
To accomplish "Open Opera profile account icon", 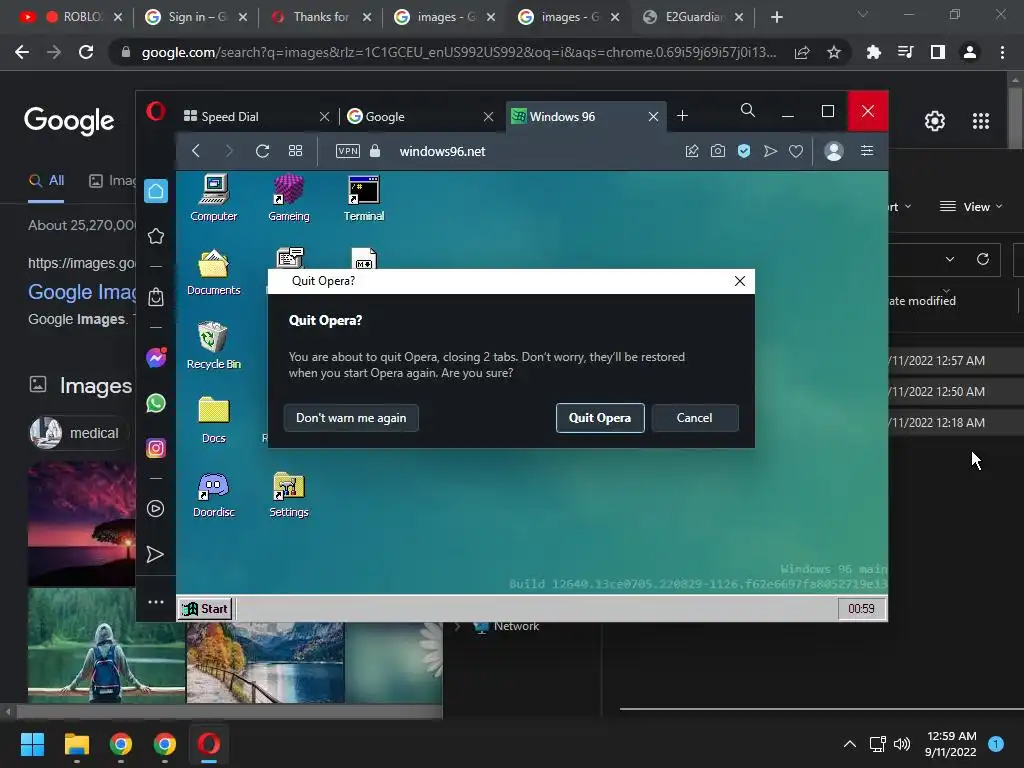I will pos(834,152).
